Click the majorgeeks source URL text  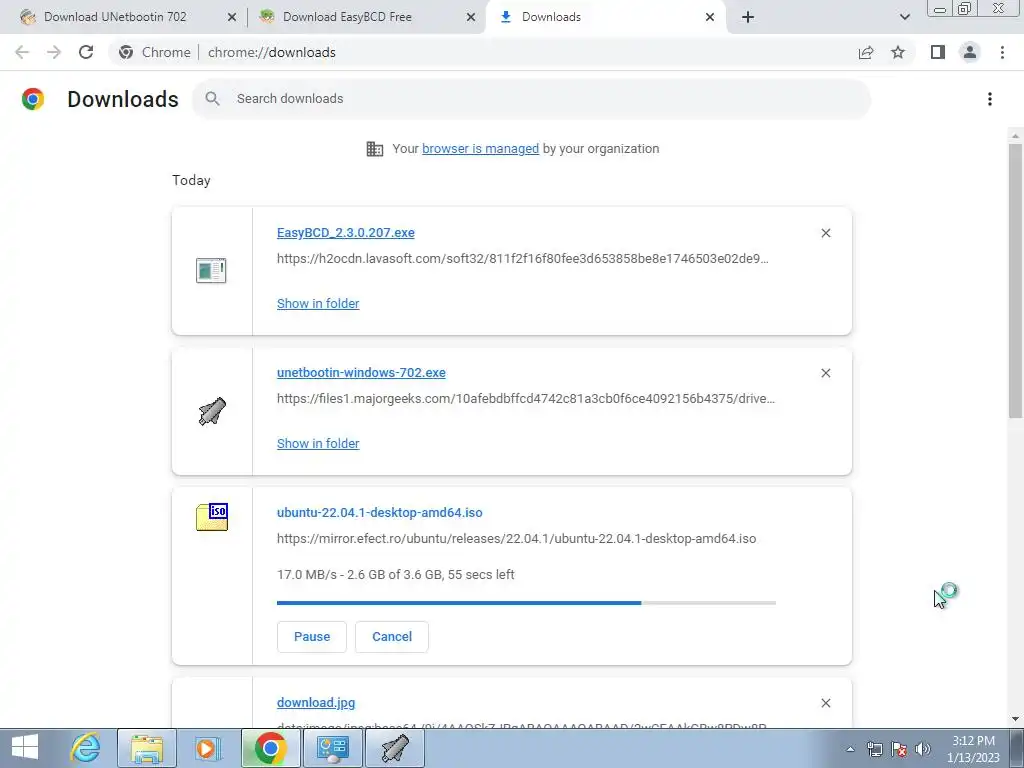tap(526, 398)
